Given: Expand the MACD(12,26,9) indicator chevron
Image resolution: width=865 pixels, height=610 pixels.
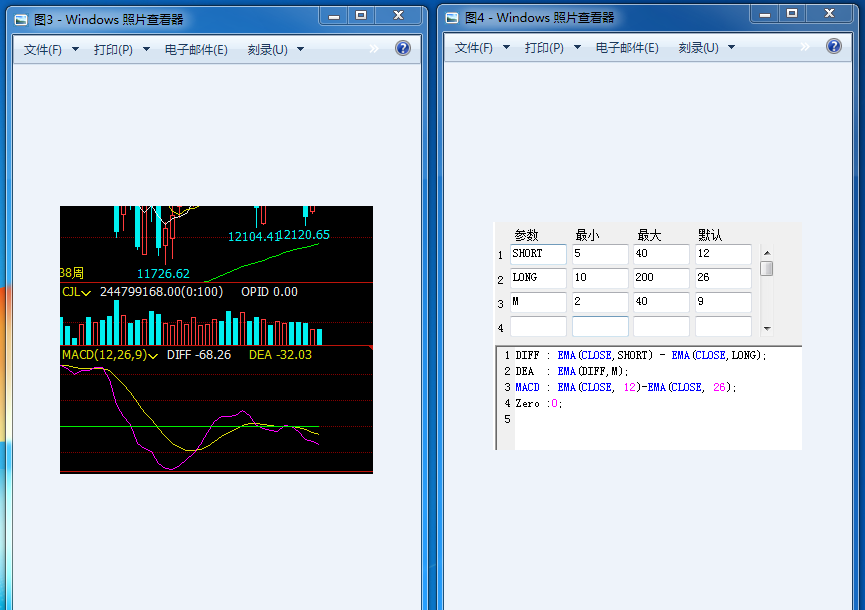Looking at the screenshot, I should (x=154, y=355).
